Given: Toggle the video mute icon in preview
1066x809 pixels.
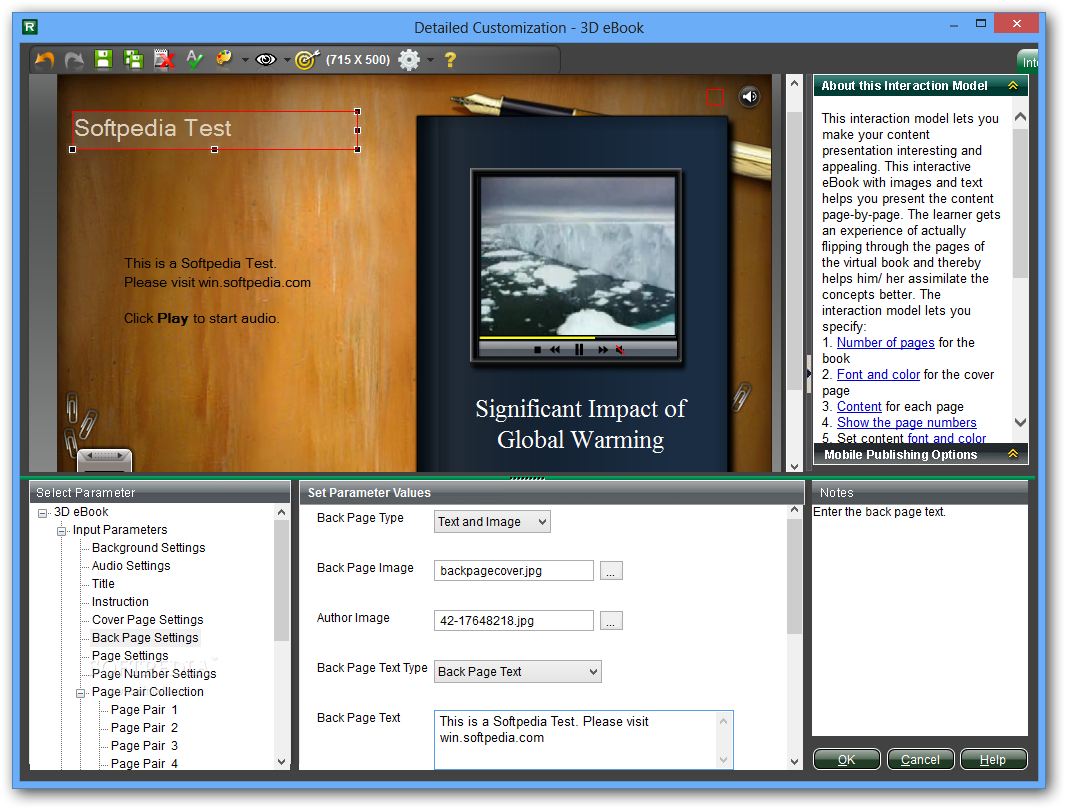Looking at the screenshot, I should tap(620, 349).
